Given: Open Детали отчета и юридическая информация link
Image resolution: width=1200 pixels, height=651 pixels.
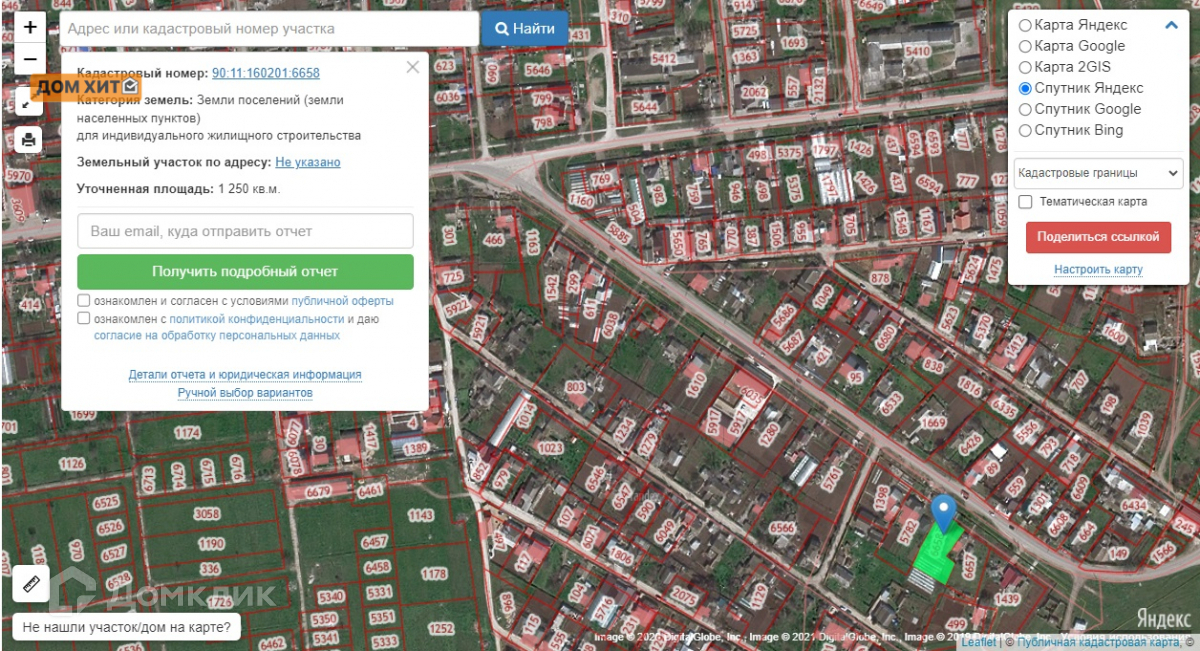Looking at the screenshot, I should (245, 375).
